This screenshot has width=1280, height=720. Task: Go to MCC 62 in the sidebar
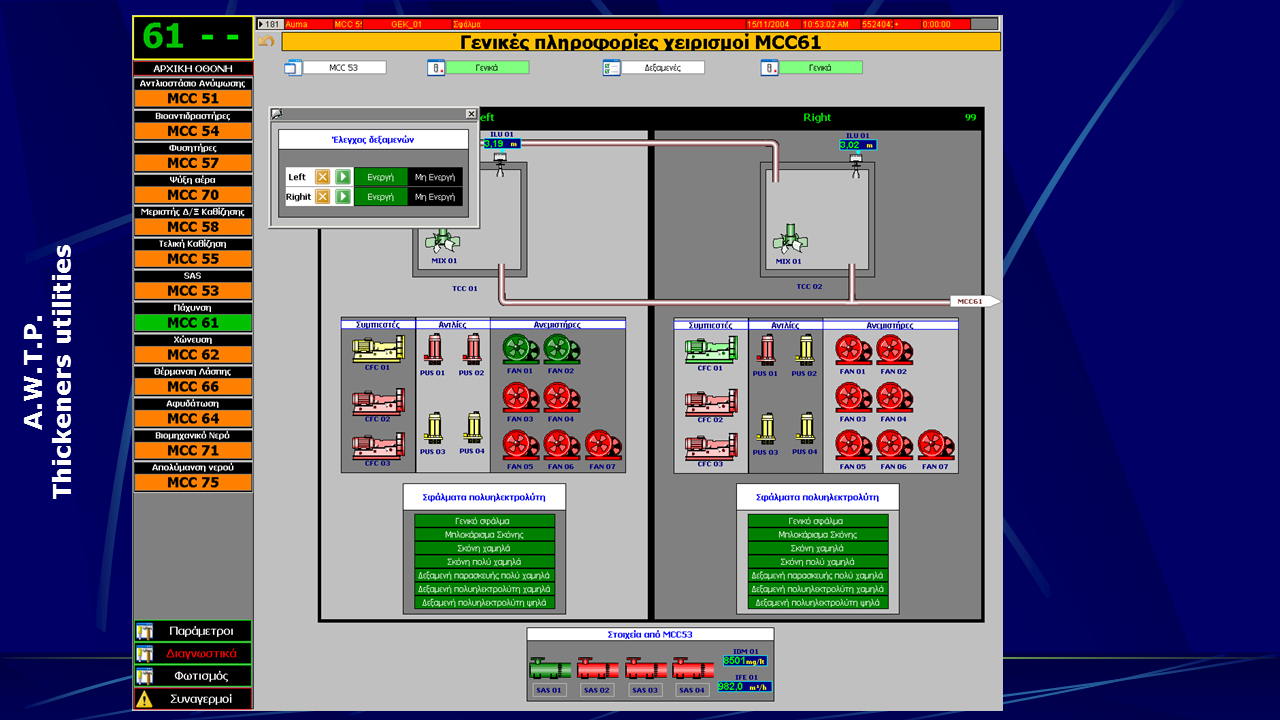point(193,355)
